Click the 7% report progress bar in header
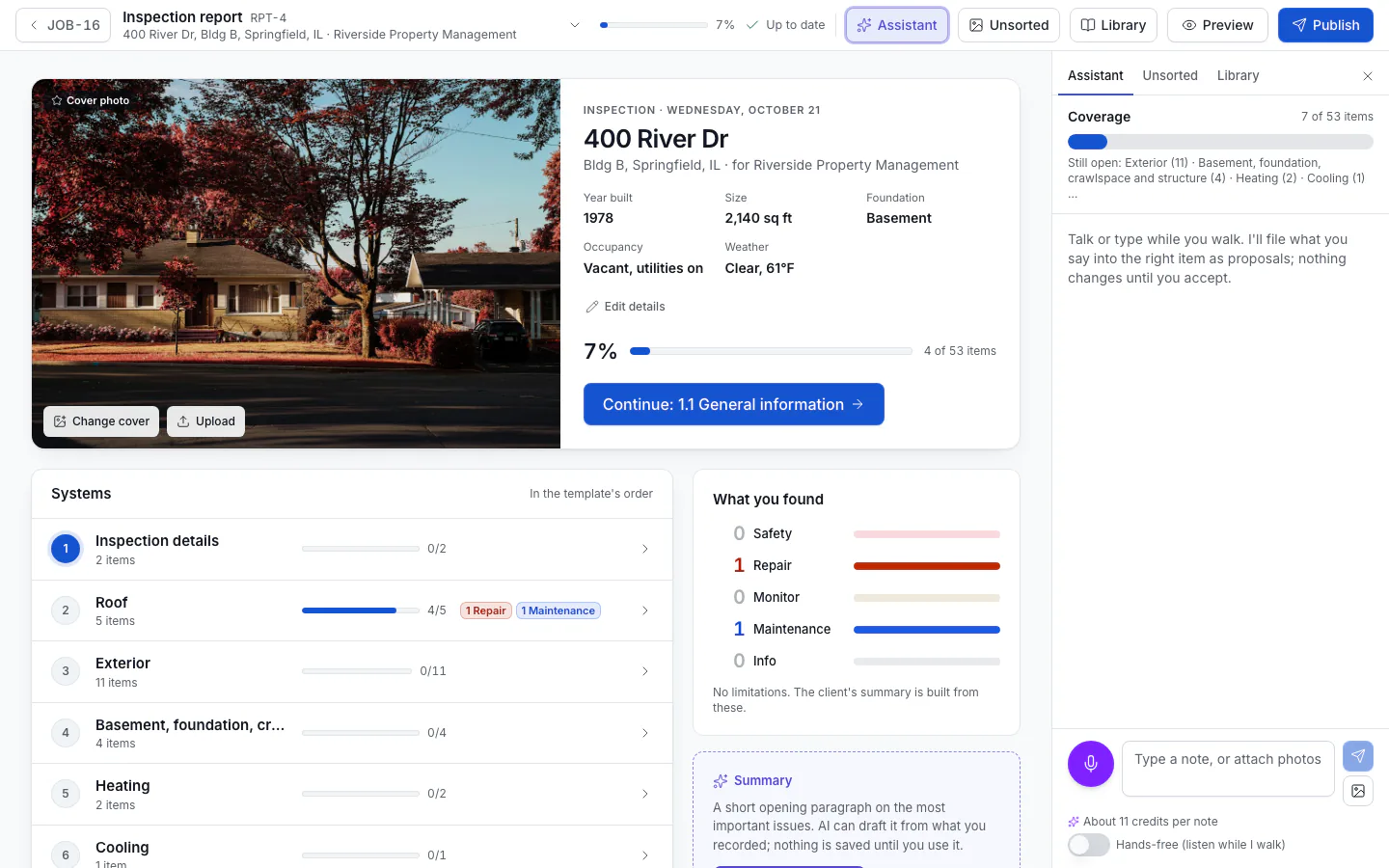This screenshot has width=1389, height=868. pos(653,25)
